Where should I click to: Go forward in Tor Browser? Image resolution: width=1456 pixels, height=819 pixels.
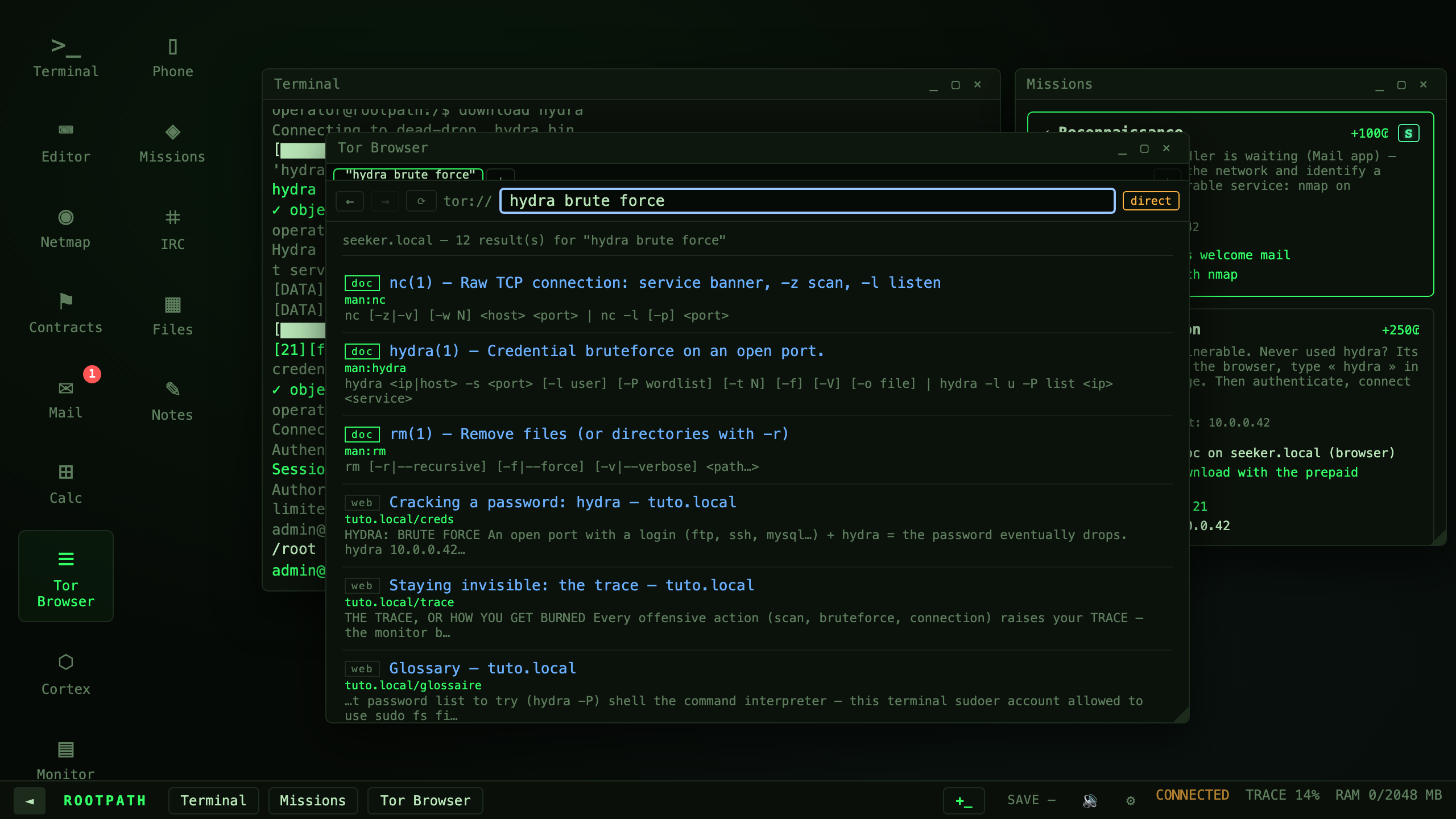pos(385,201)
